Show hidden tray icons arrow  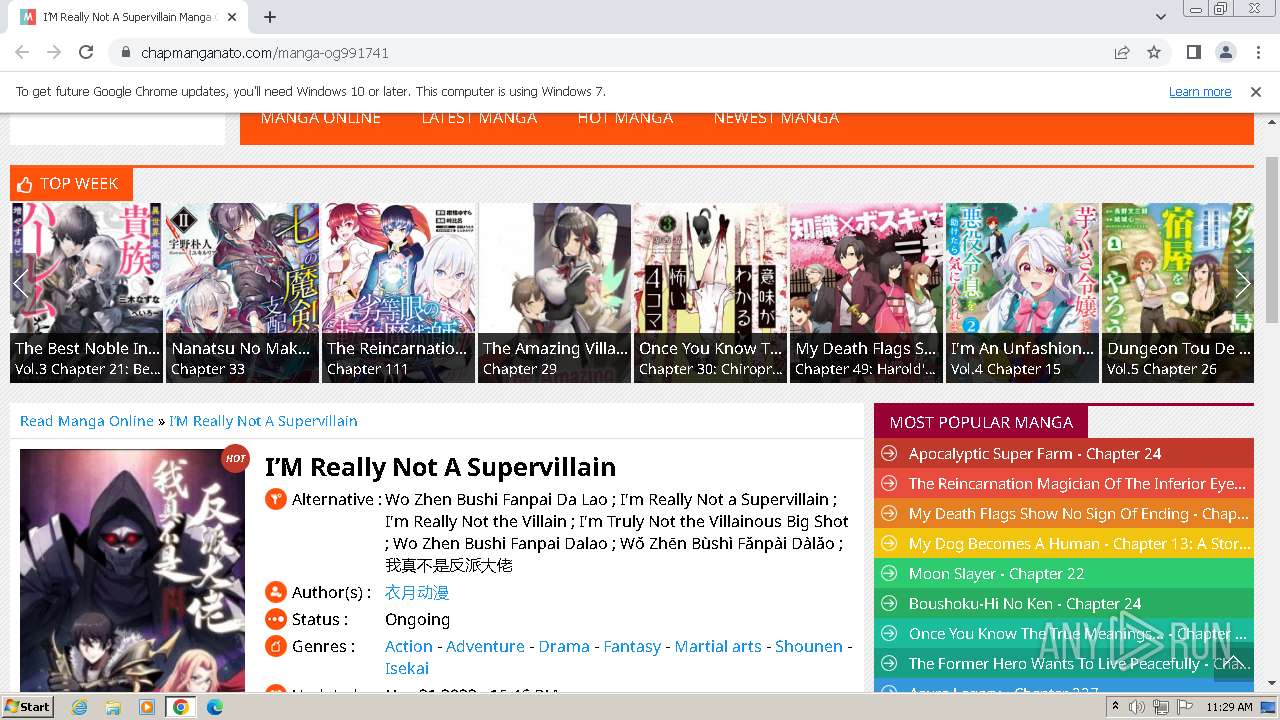(x=1115, y=707)
